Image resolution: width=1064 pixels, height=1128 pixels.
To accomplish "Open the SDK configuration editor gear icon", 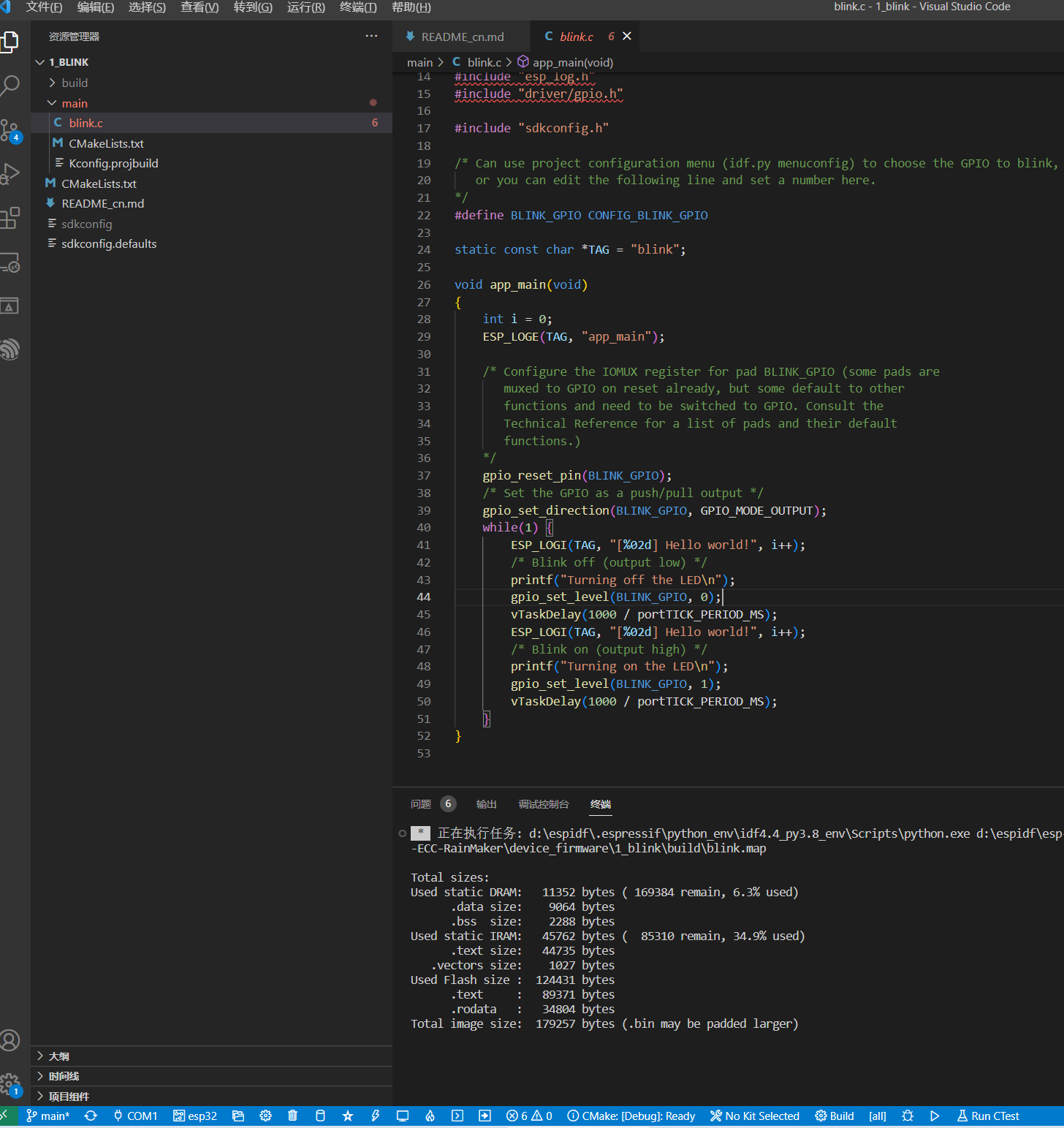I will [x=265, y=1116].
